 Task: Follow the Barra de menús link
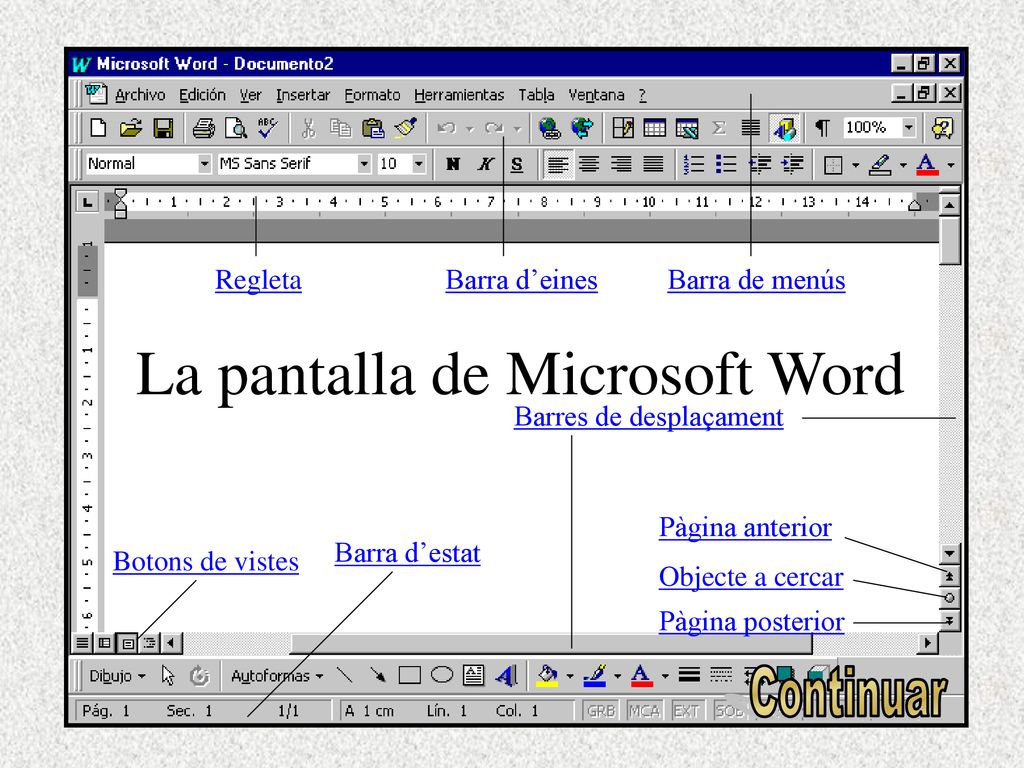pyautogui.click(x=756, y=280)
